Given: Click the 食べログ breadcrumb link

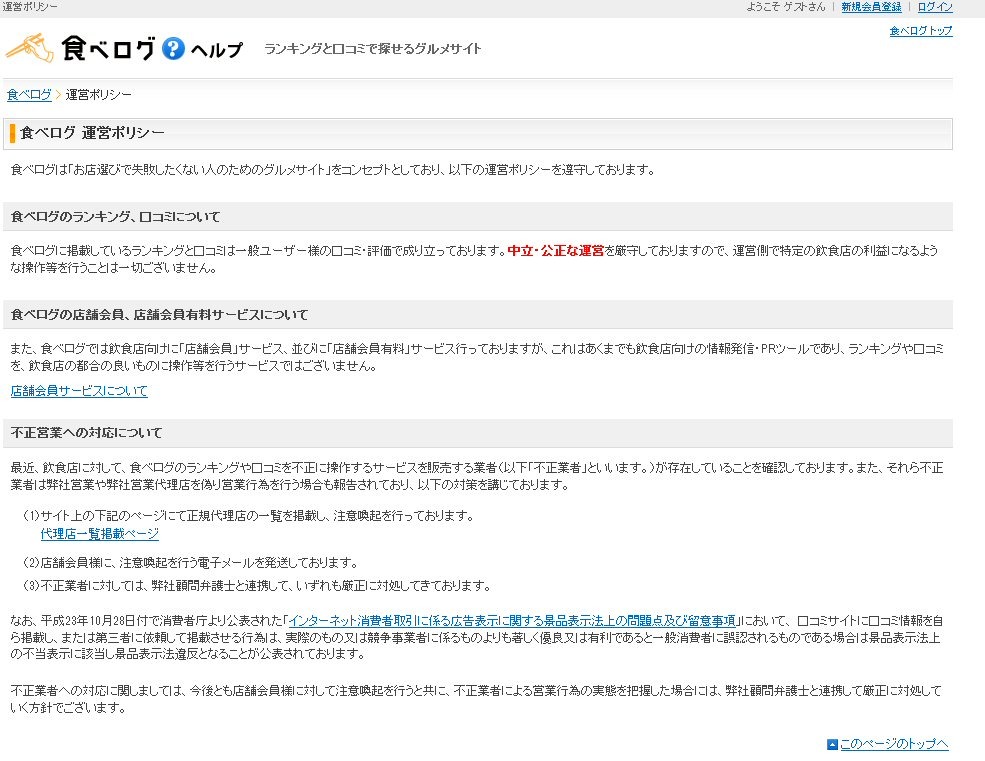Looking at the screenshot, I should [29, 94].
